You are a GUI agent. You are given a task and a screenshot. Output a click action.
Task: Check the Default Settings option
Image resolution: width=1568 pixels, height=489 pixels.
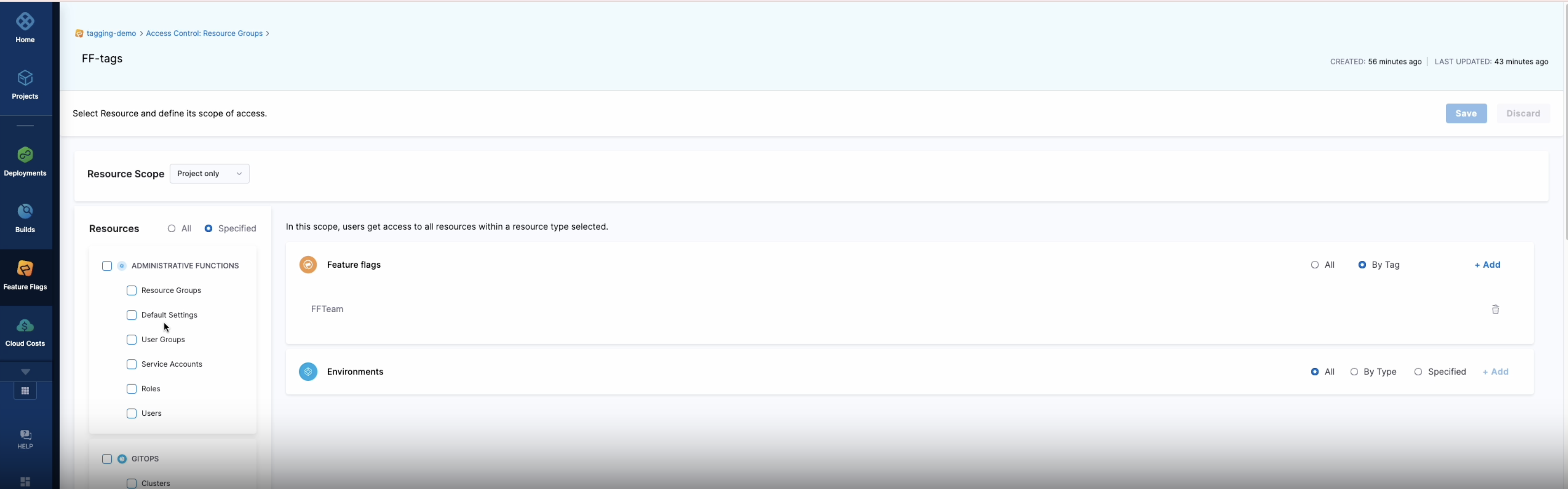click(131, 315)
